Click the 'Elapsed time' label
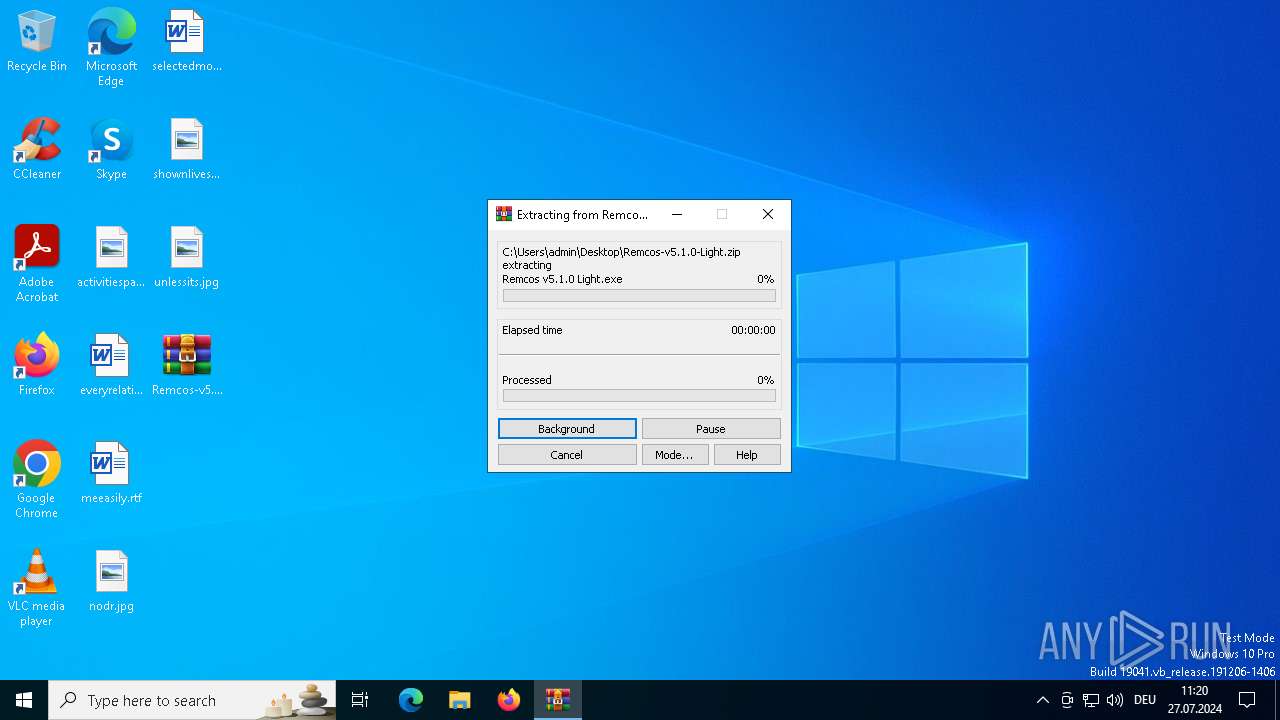Screen dimensions: 1280x720 click(x=532, y=330)
